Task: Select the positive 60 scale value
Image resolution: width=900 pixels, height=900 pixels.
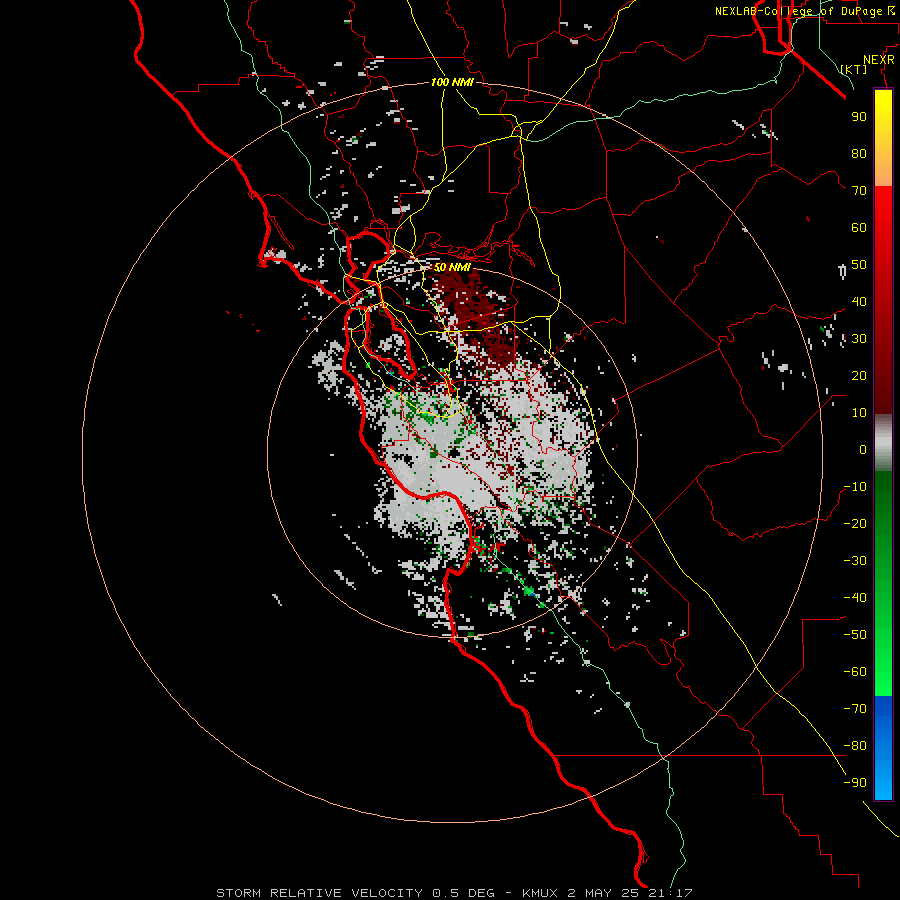Action: click(x=859, y=227)
